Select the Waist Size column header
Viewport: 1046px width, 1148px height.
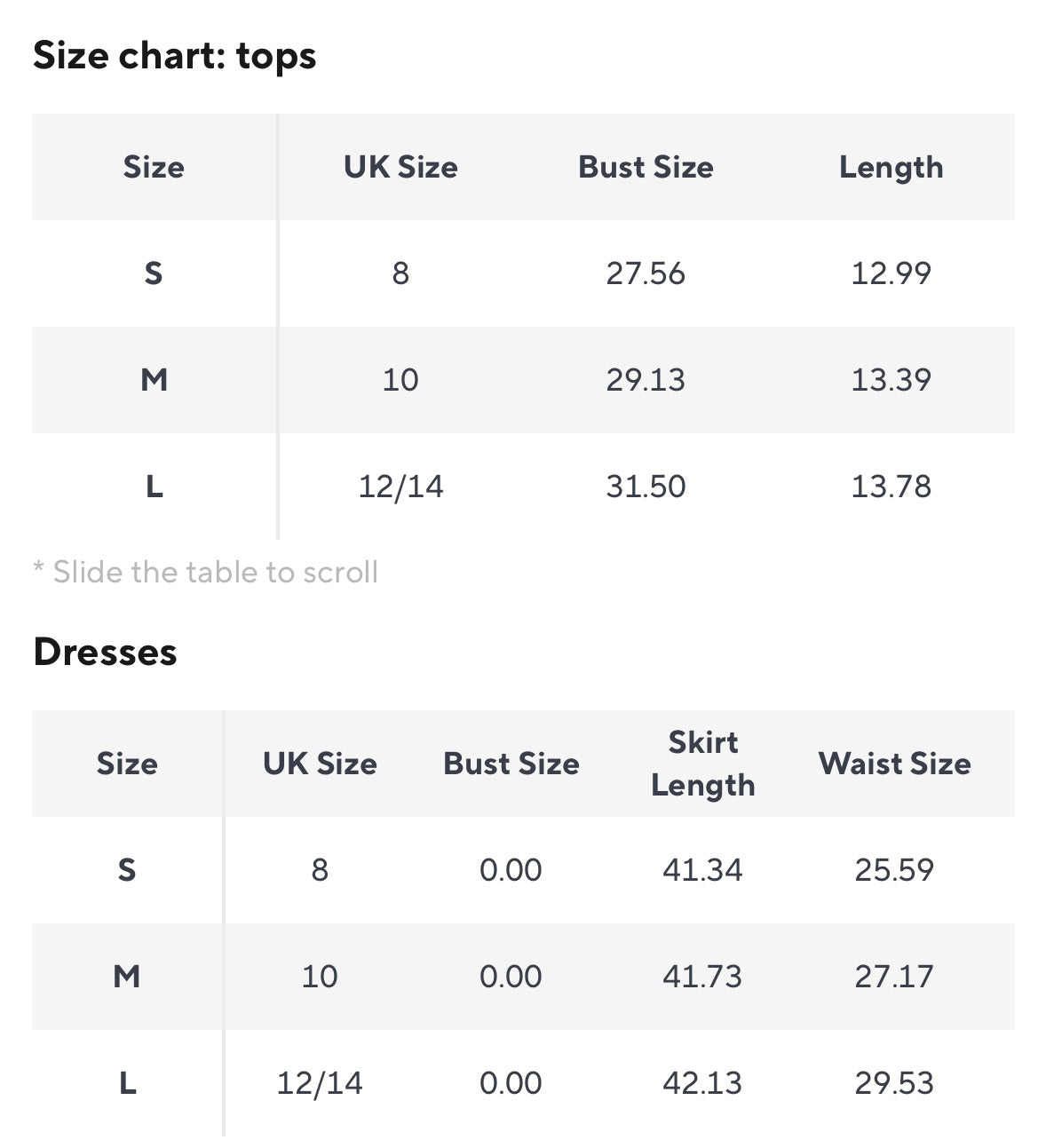894,764
